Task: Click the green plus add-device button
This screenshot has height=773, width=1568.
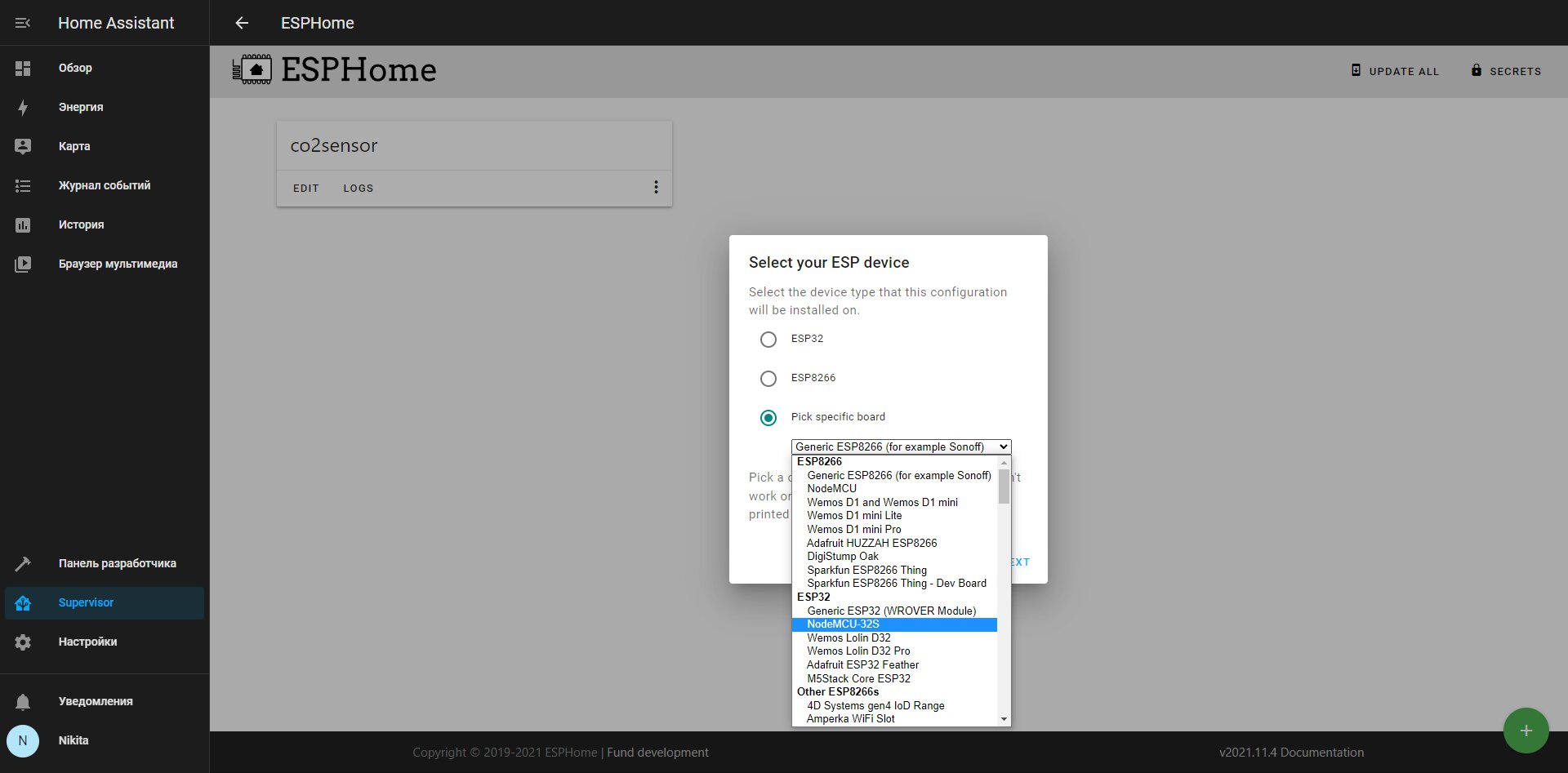Action: (x=1526, y=731)
